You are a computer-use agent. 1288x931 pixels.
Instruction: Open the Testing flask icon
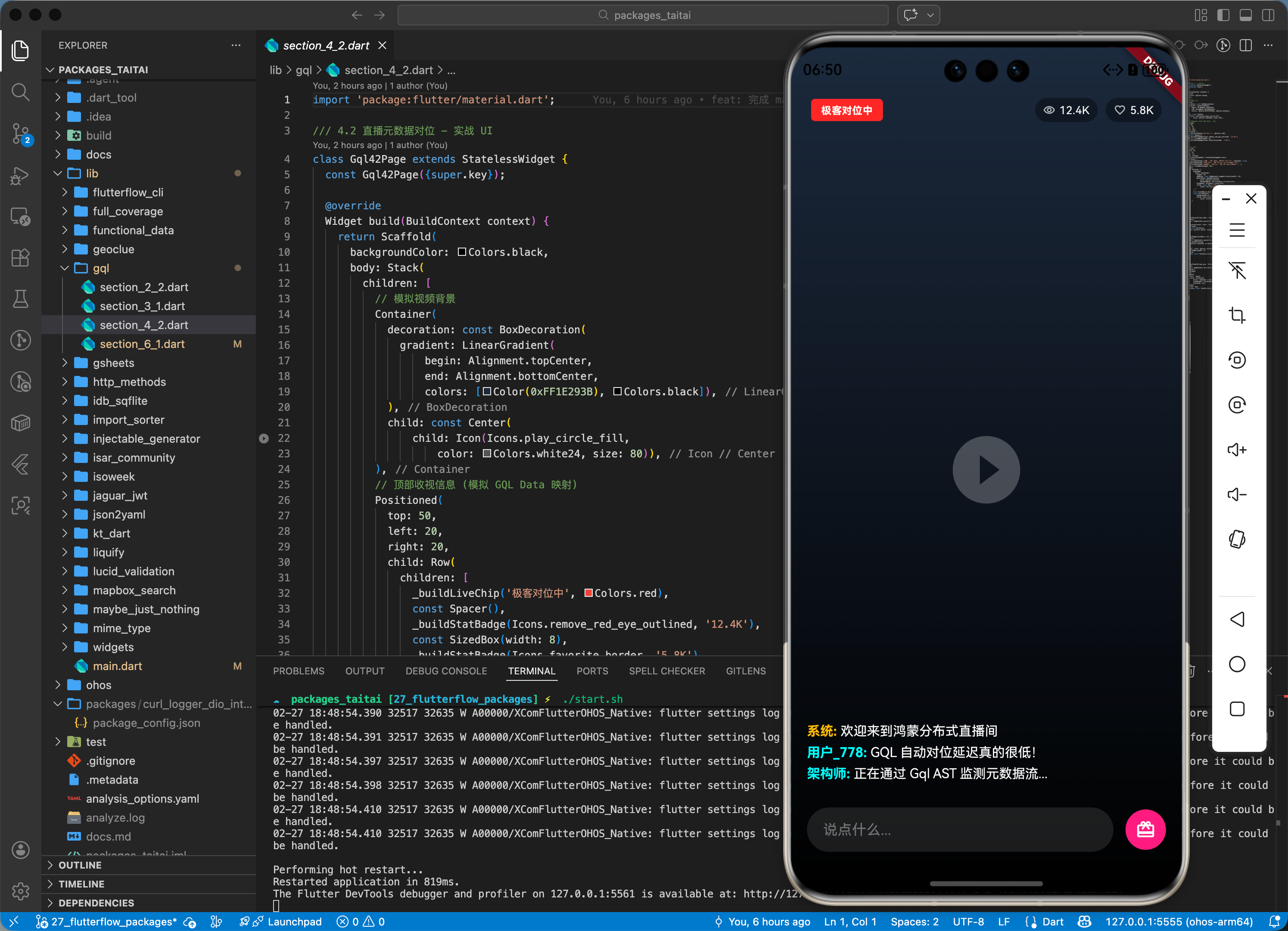coord(20,298)
